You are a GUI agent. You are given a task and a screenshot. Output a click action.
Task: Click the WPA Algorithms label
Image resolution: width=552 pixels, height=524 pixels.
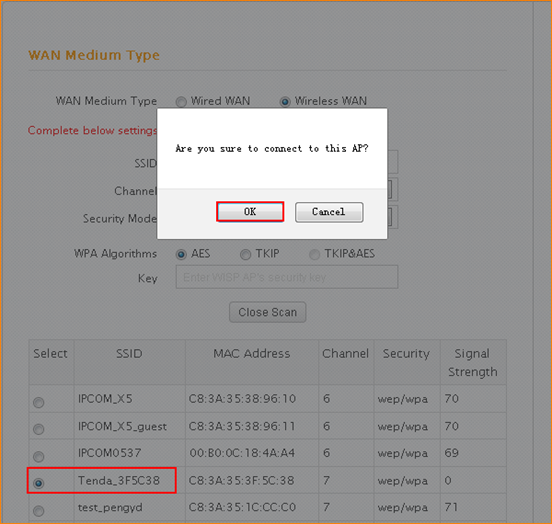coord(115,254)
